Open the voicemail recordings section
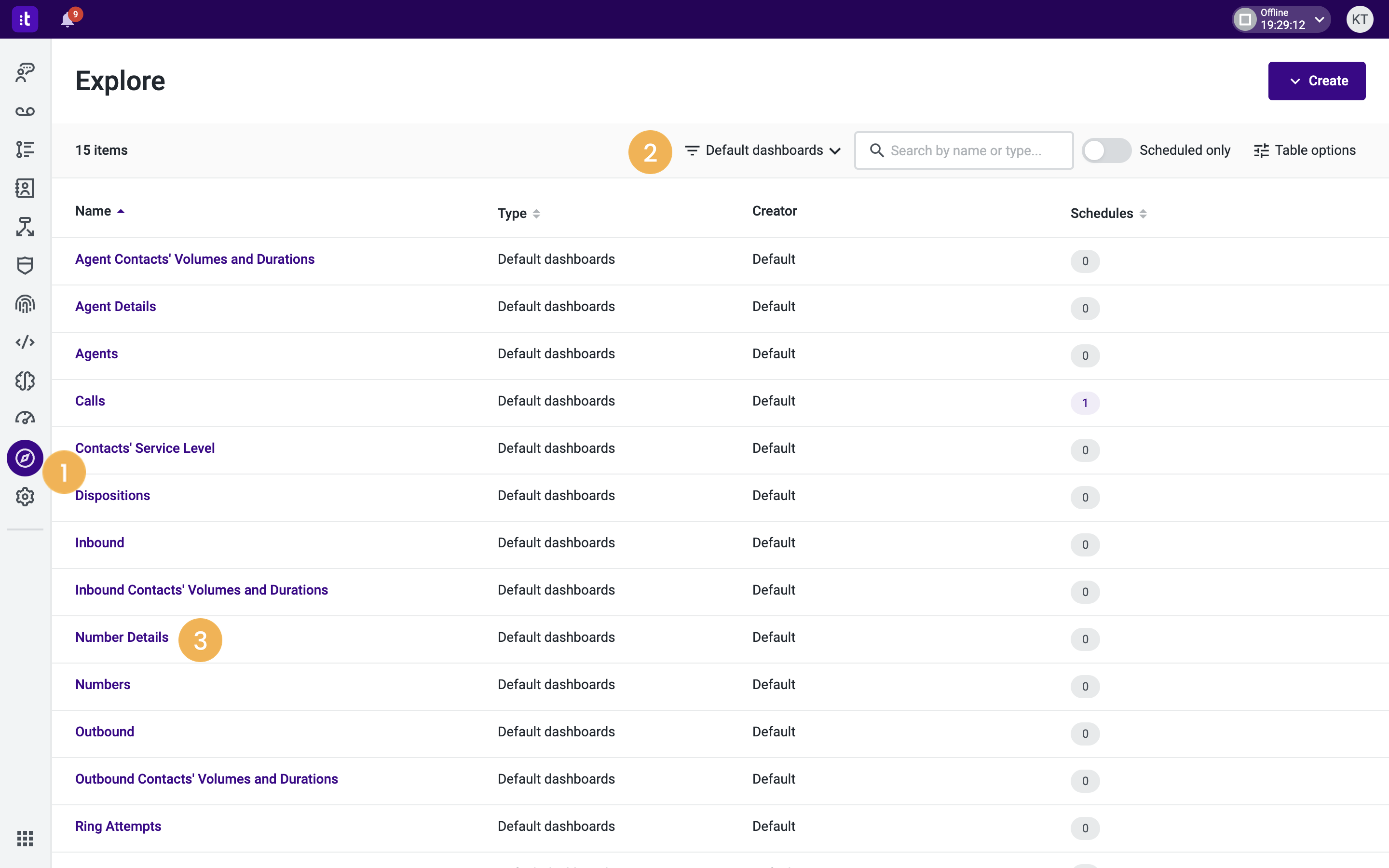The image size is (1389, 868). click(x=25, y=111)
